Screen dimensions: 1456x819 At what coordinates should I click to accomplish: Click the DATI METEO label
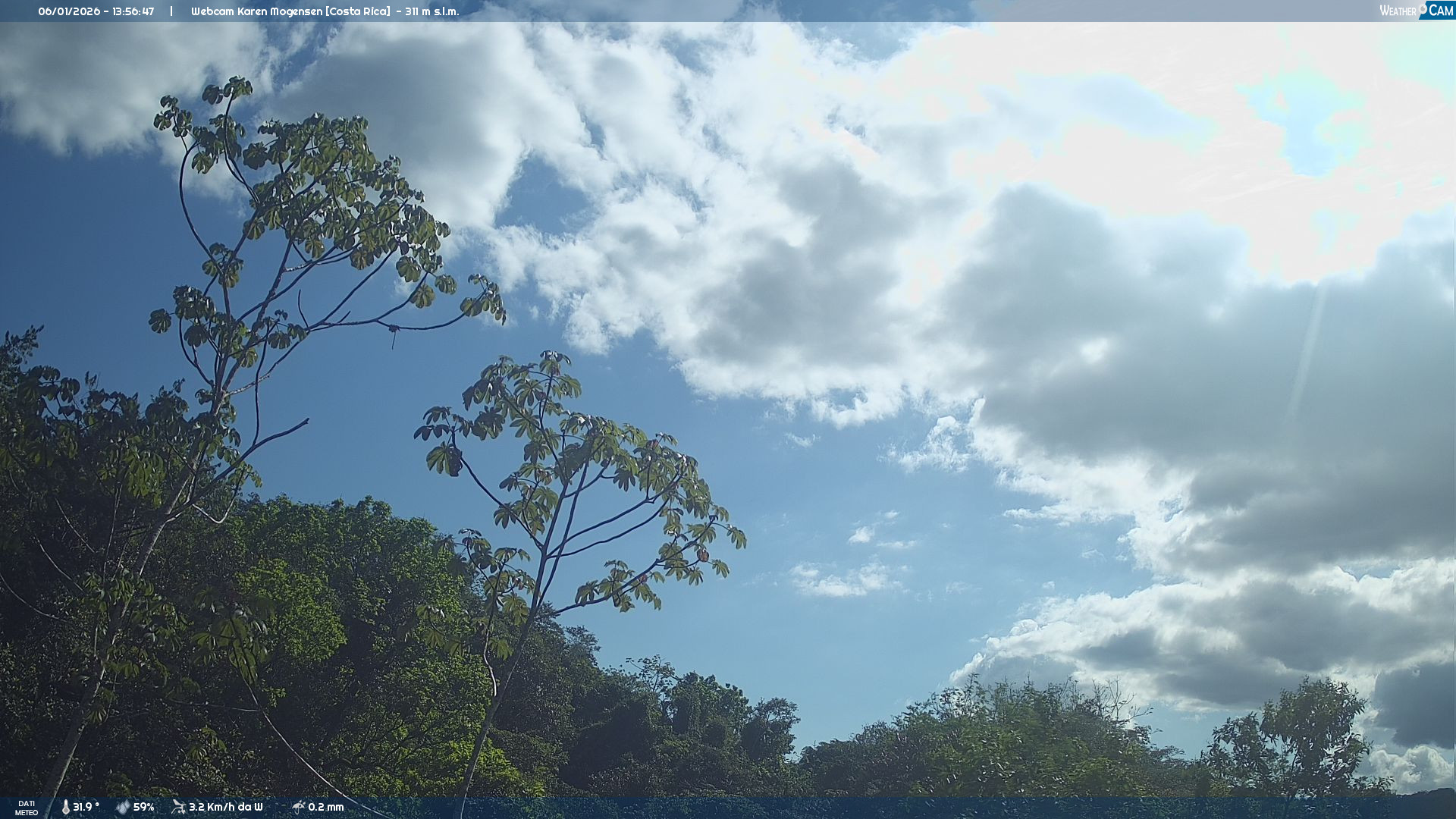26,808
